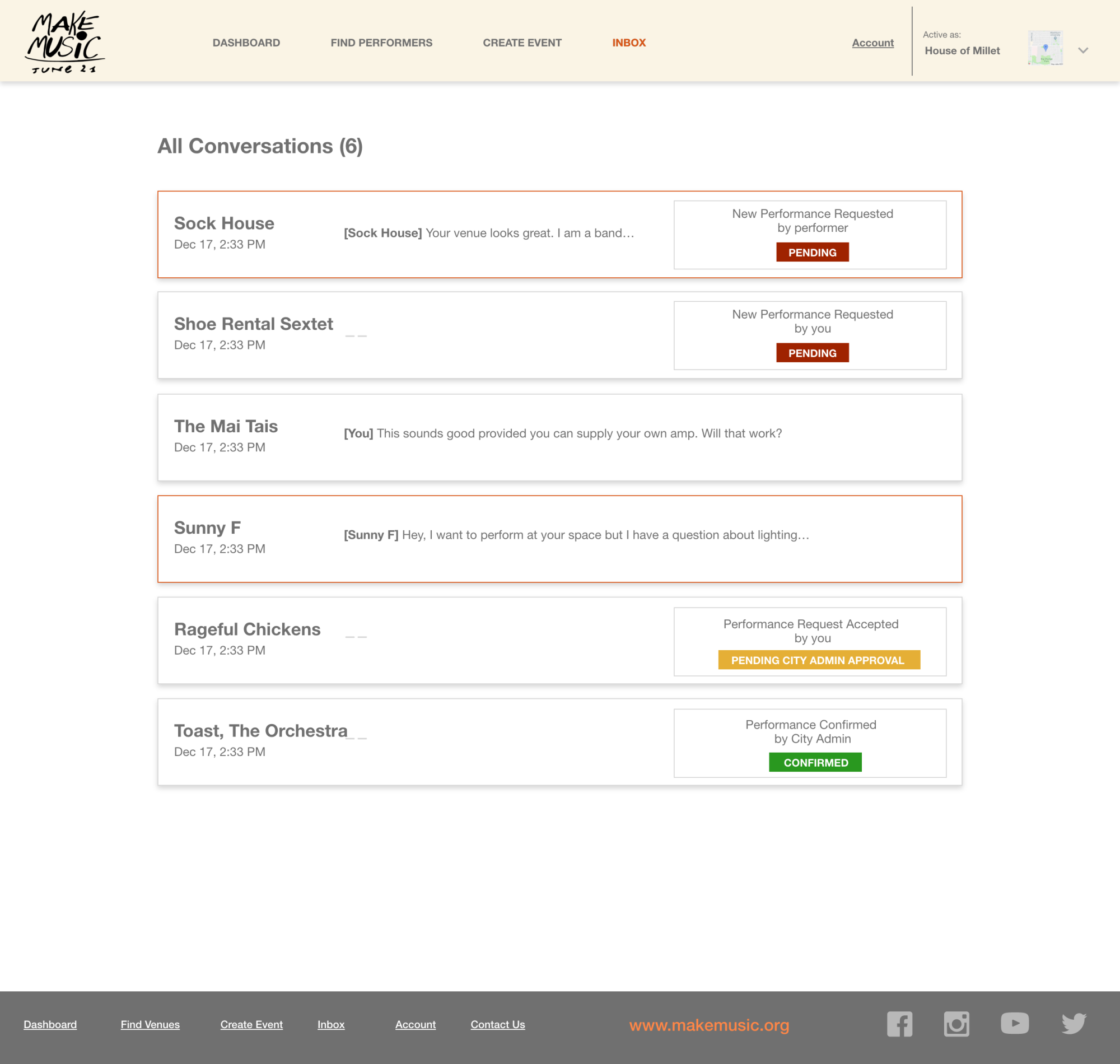Go to the DASHBOARD nav item
Screen dimensions: 1120x1064
pos(246,43)
